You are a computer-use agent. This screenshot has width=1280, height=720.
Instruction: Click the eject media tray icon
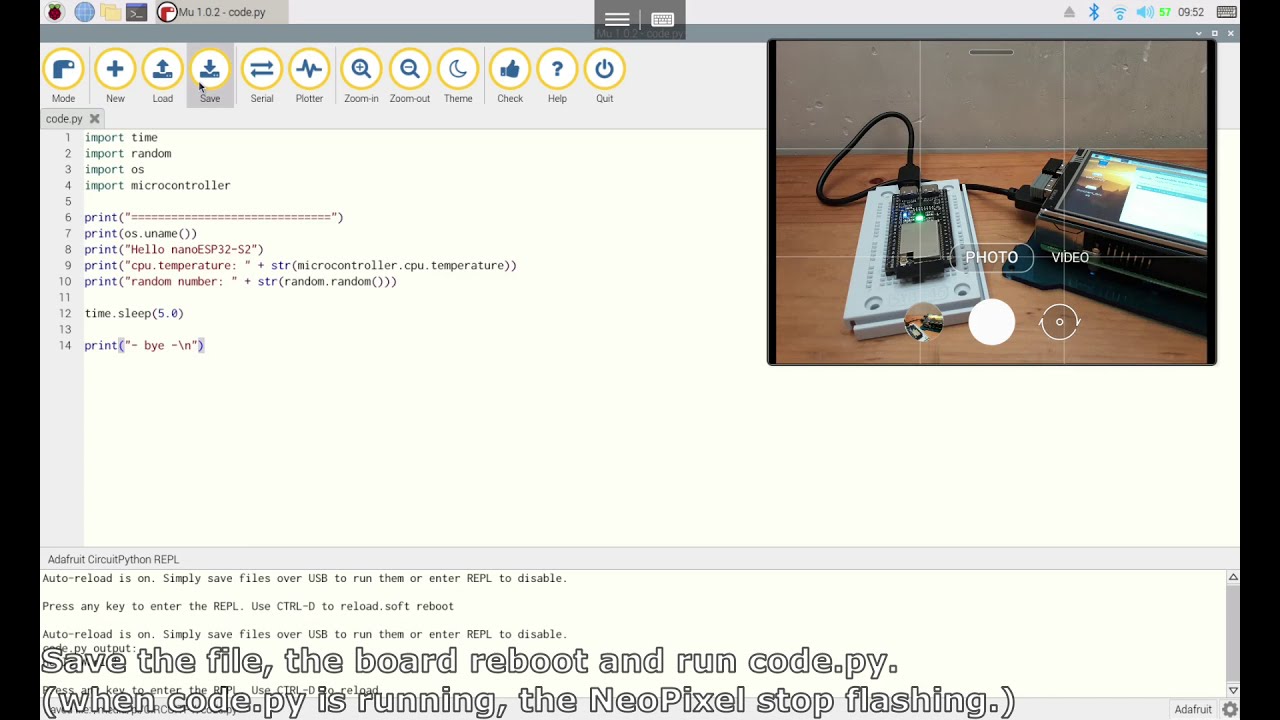pyautogui.click(x=1069, y=12)
